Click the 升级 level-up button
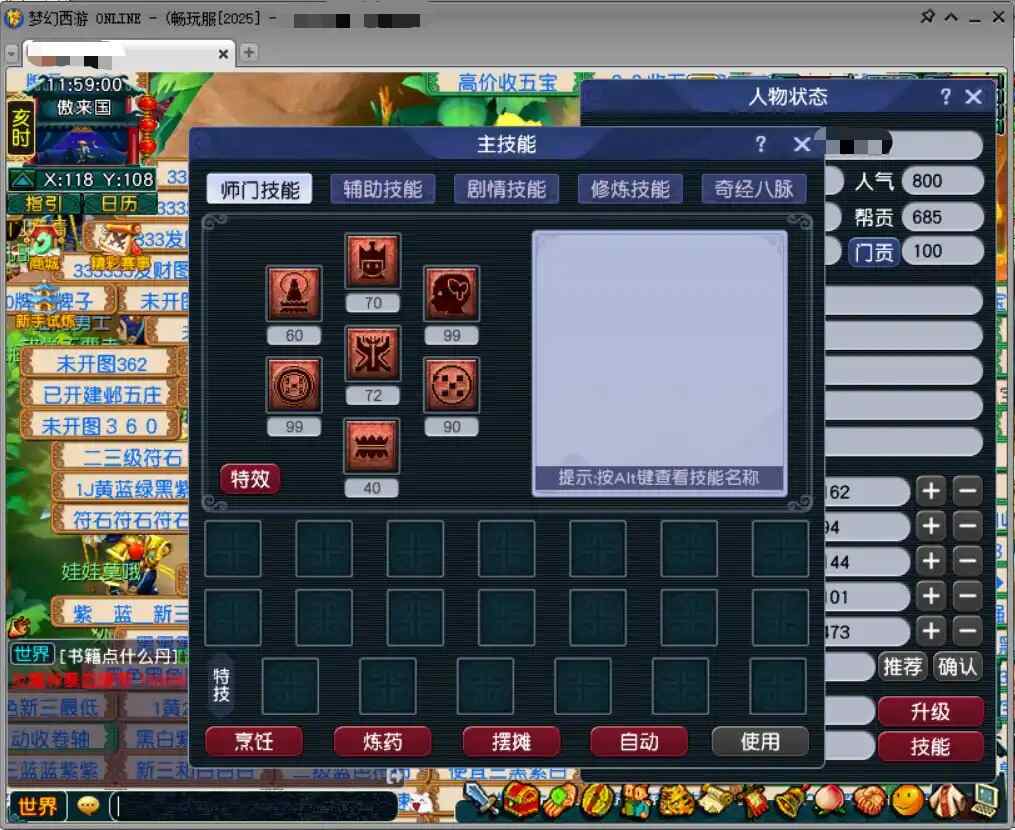The width and height of the screenshot is (1015, 830). pyautogui.click(x=930, y=712)
